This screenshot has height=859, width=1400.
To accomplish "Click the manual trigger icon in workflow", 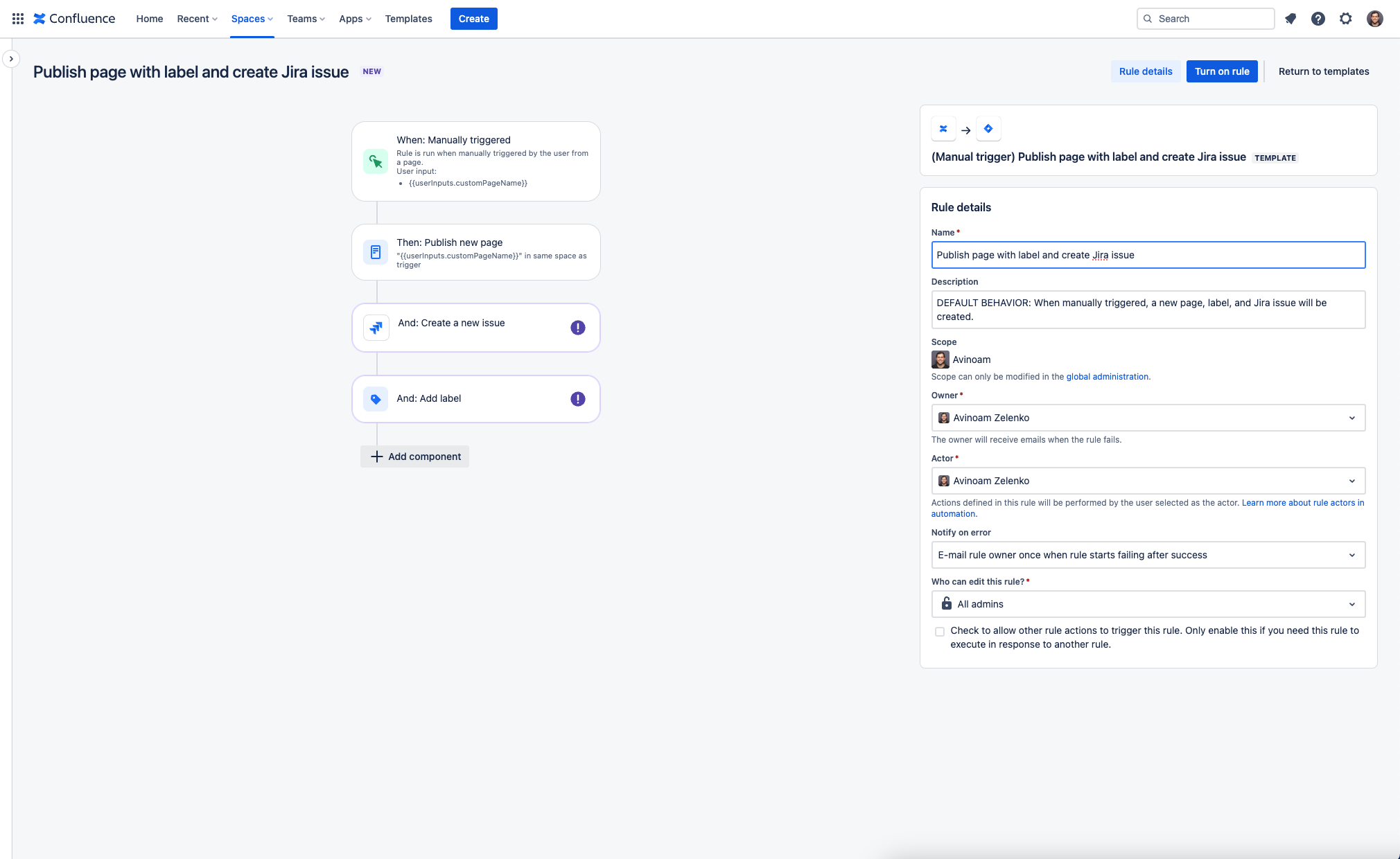I will (376, 159).
